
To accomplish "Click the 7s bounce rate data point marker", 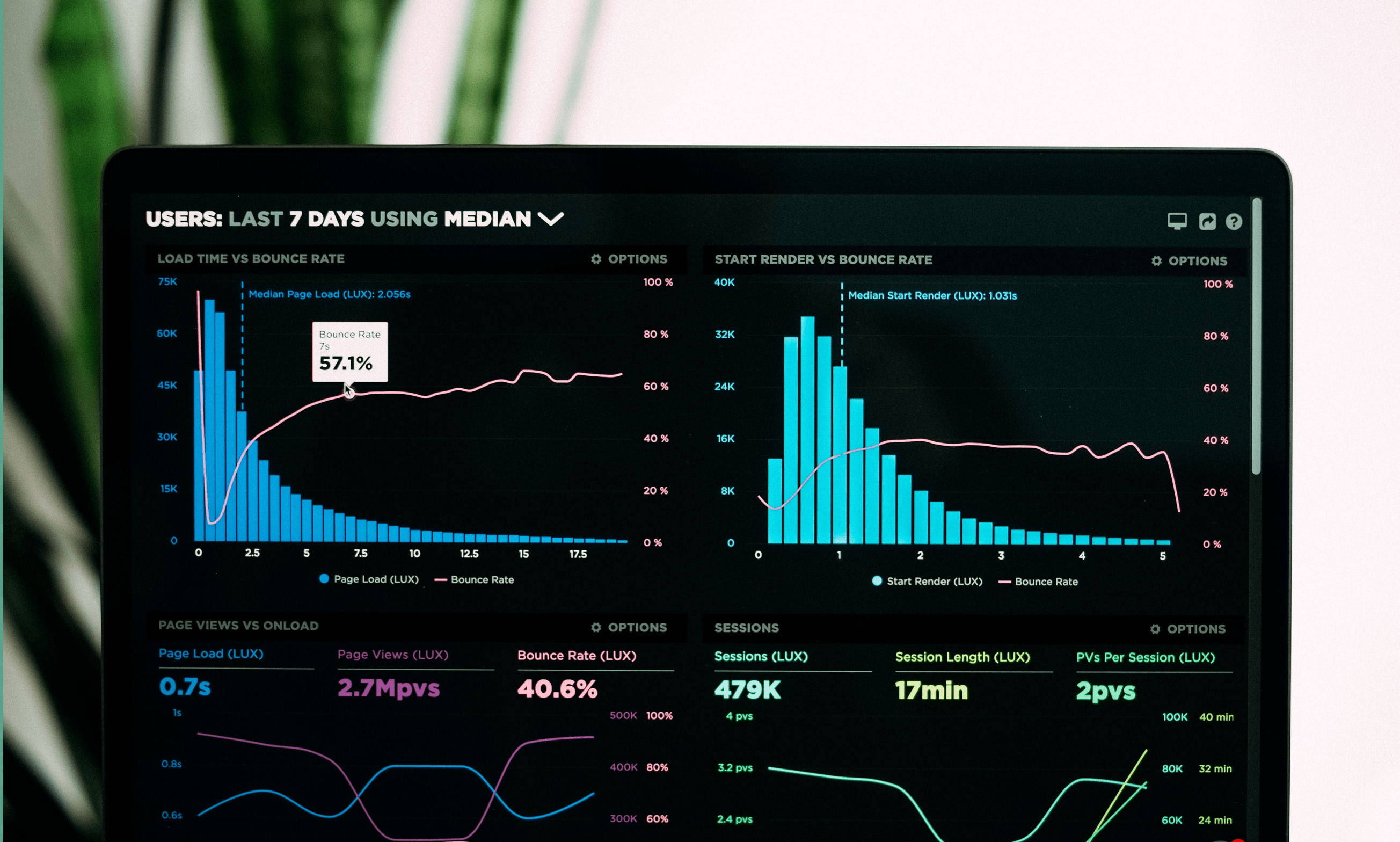I will click(x=349, y=394).
